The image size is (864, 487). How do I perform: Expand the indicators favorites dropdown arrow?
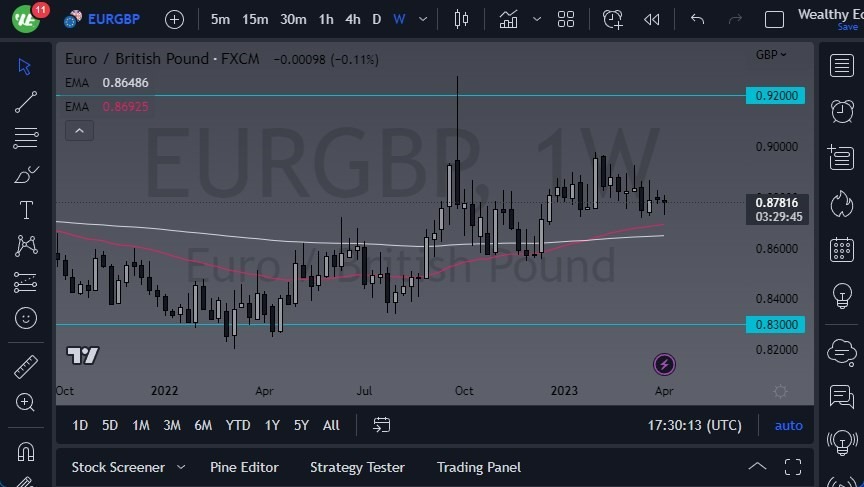click(x=537, y=19)
